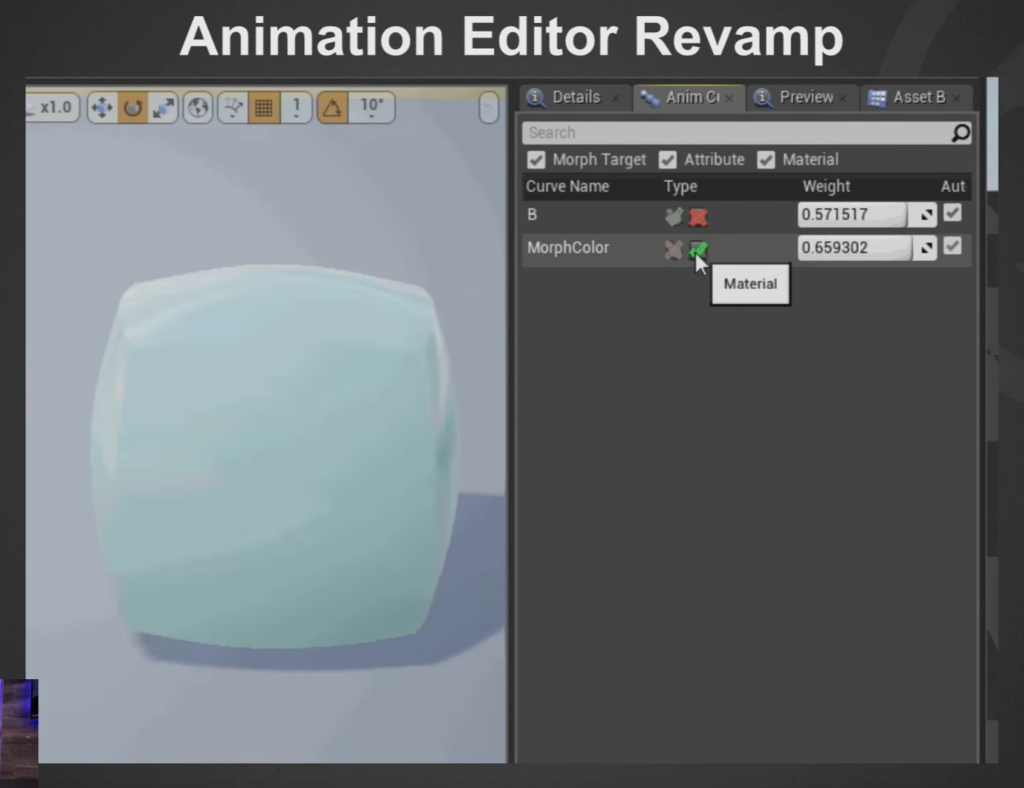Click the search magnifier icon
This screenshot has height=788, width=1024.
pos(961,133)
